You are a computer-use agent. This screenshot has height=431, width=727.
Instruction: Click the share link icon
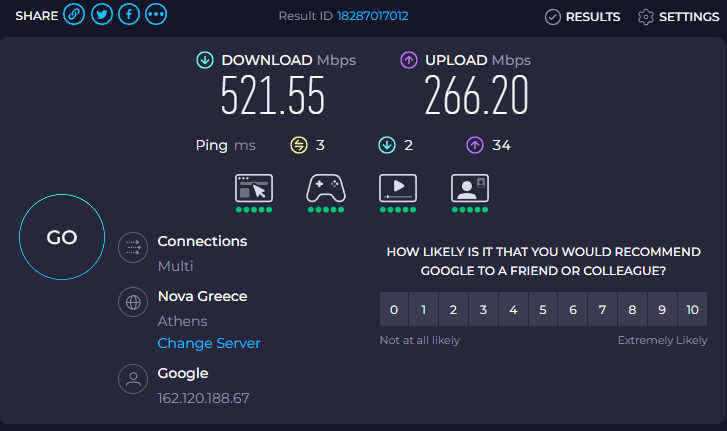coord(74,14)
